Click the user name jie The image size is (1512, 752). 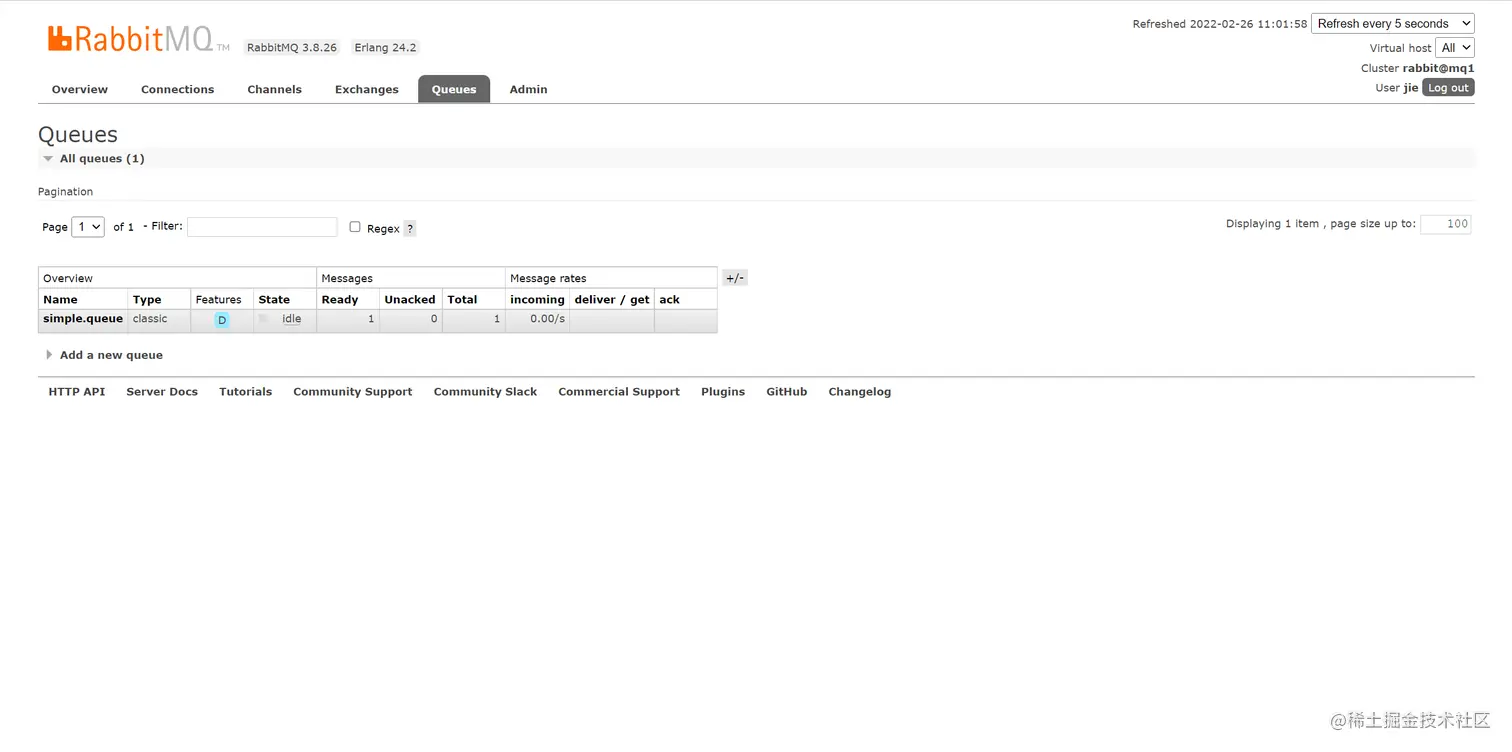pyautogui.click(x=1411, y=88)
